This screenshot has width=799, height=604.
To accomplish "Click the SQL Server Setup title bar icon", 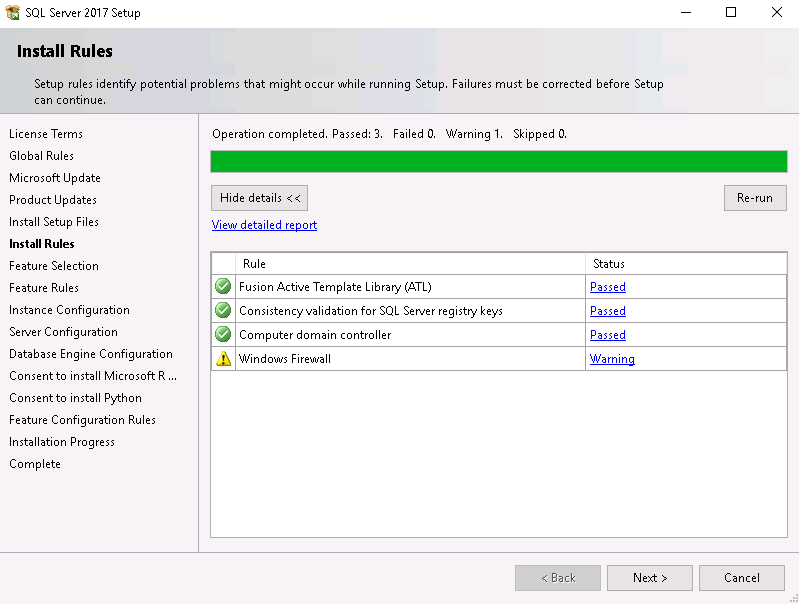I will tap(12, 12).
